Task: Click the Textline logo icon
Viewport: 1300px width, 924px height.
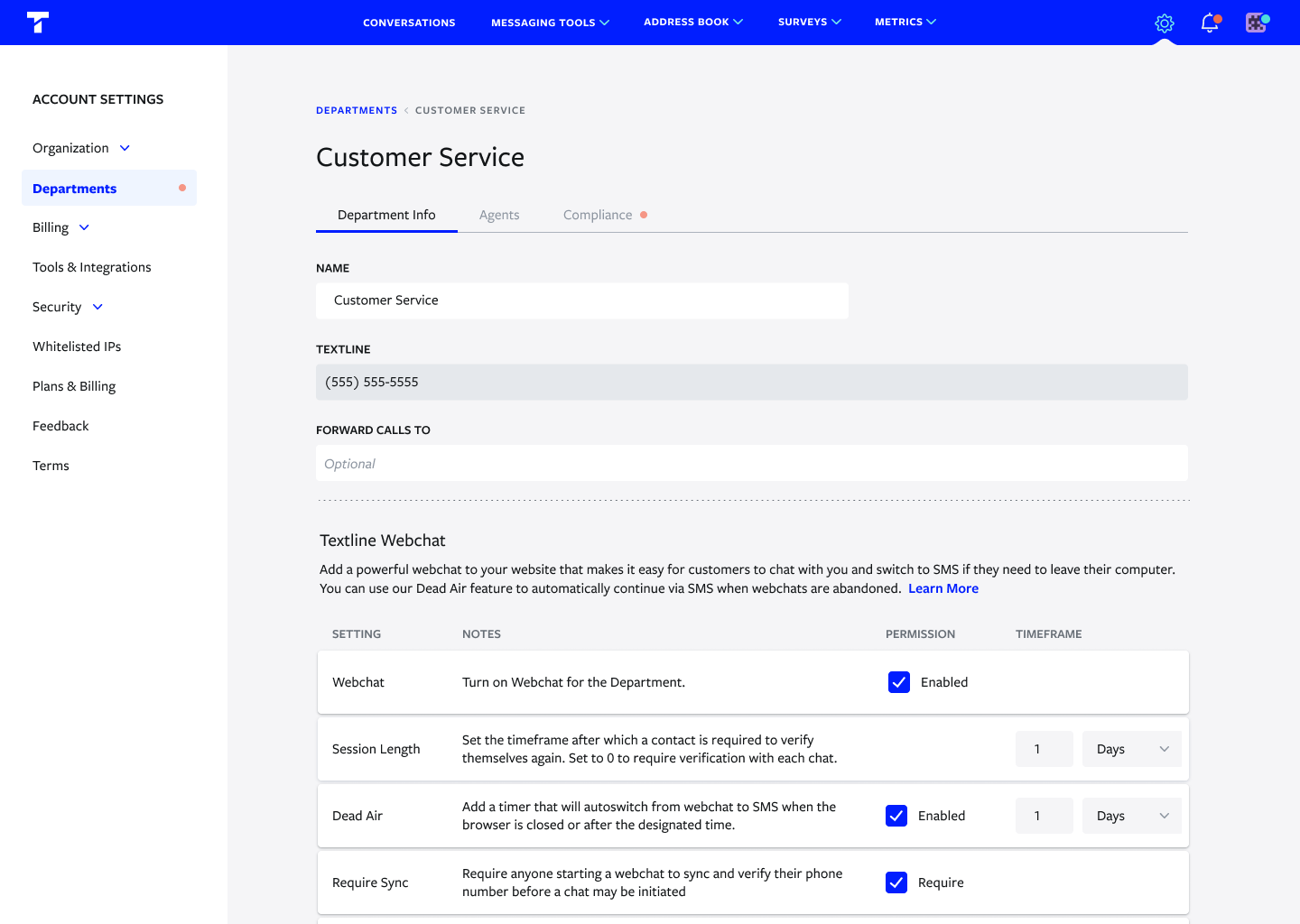Action: pos(38,22)
